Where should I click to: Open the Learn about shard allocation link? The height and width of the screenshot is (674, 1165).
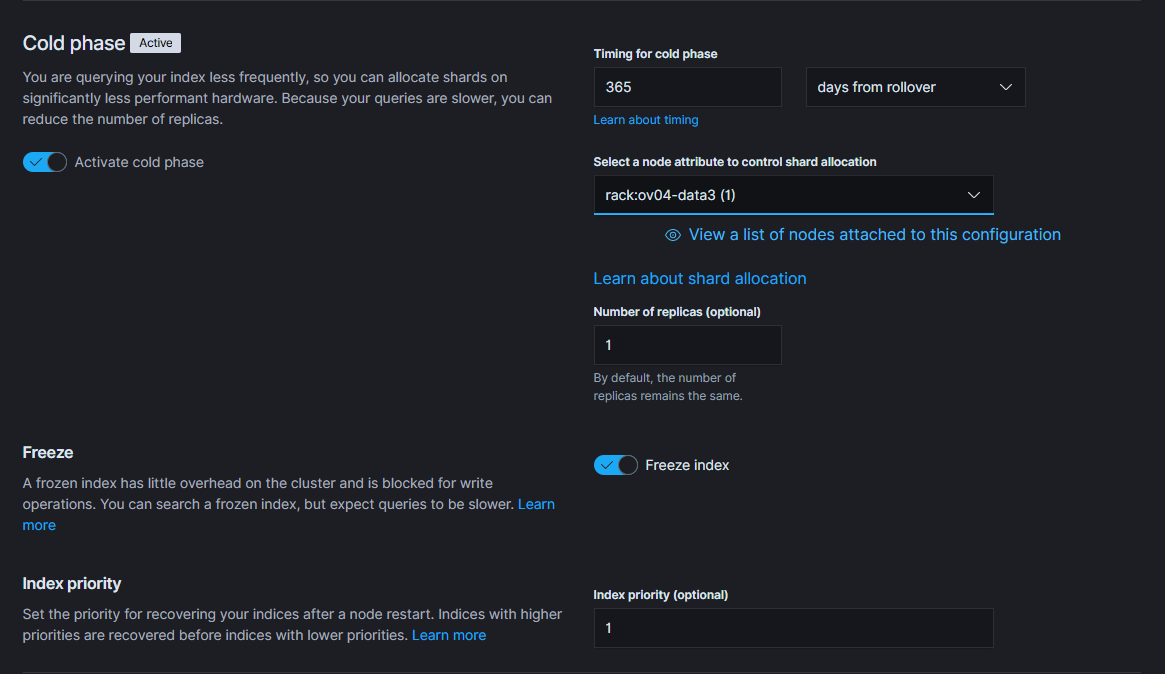[699, 279]
